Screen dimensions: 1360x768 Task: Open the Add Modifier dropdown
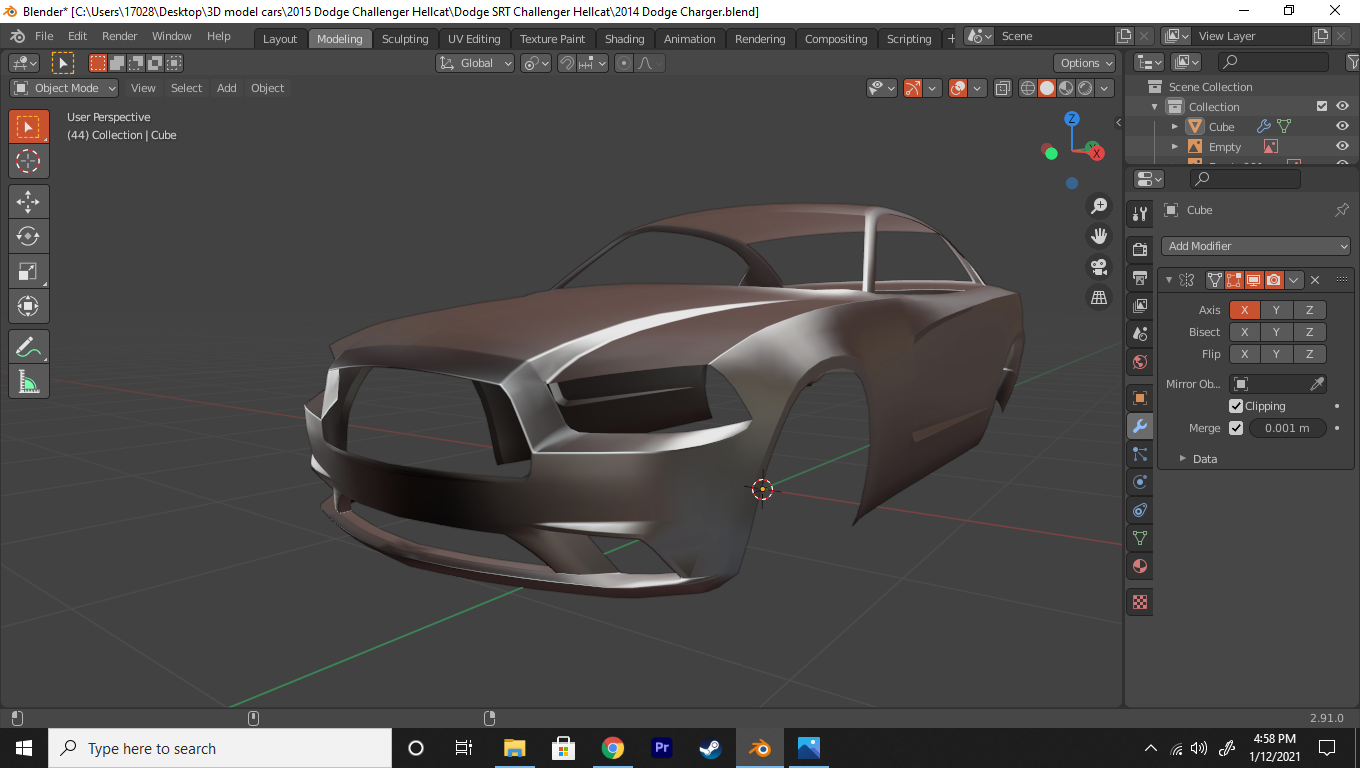pos(1256,246)
